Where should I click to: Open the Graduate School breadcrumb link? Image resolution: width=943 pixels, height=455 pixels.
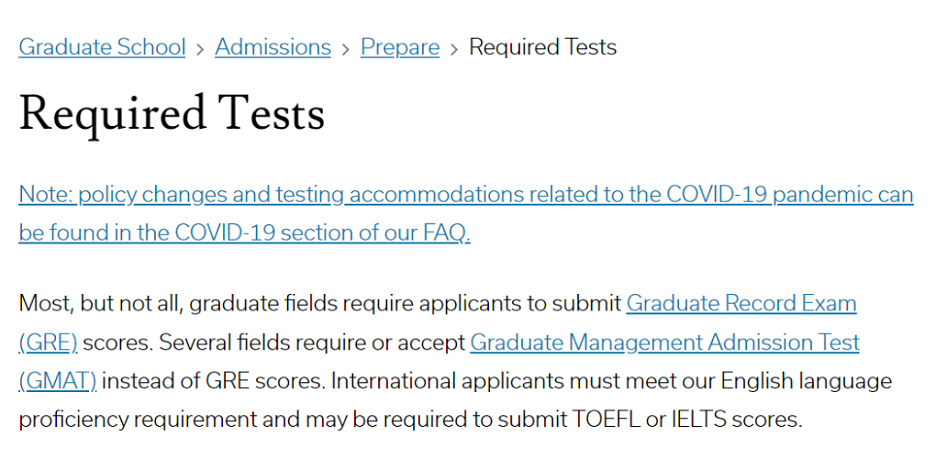tap(102, 47)
